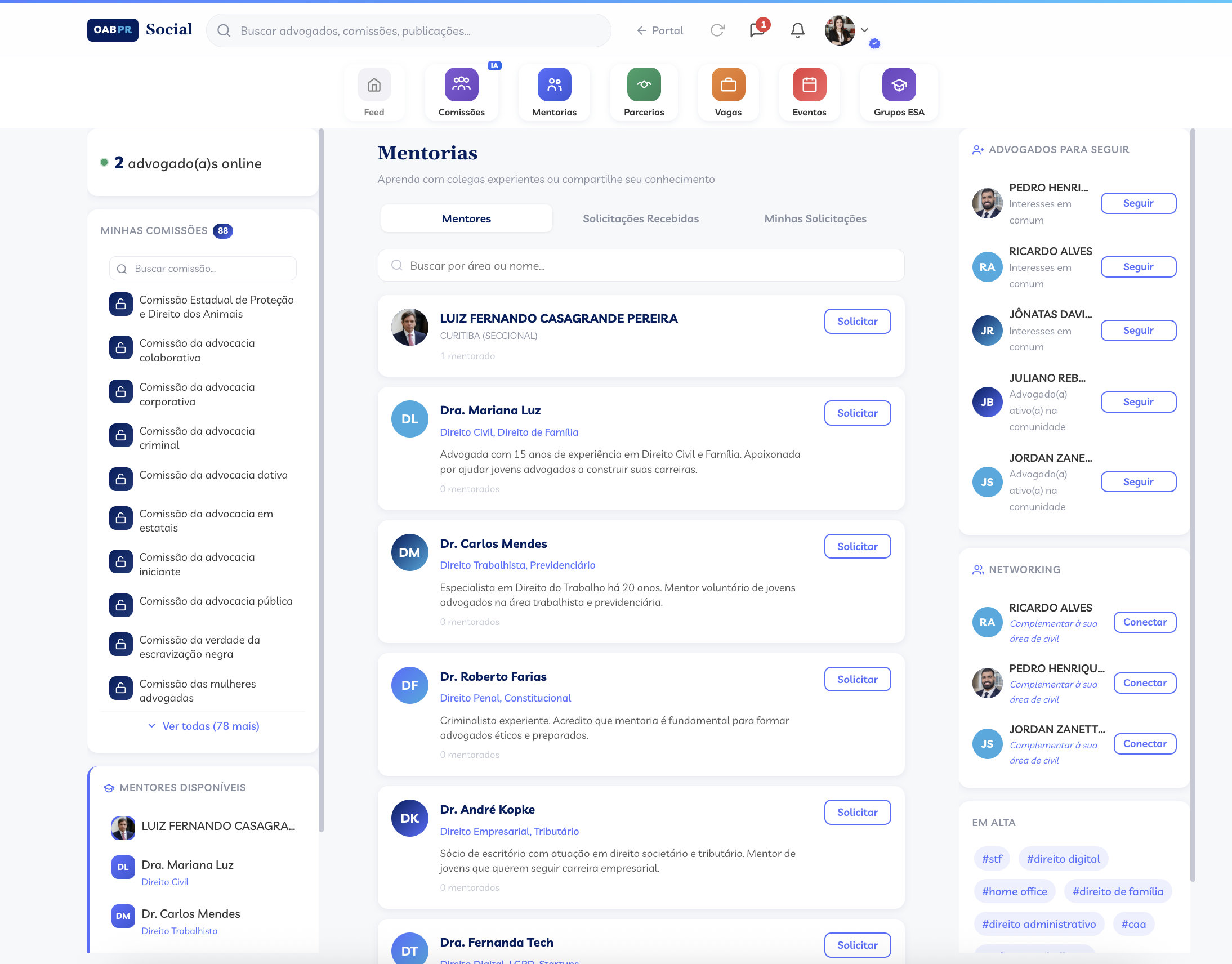Click the refresh icon in header
Screen dimensions: 1232x964
(717, 30)
